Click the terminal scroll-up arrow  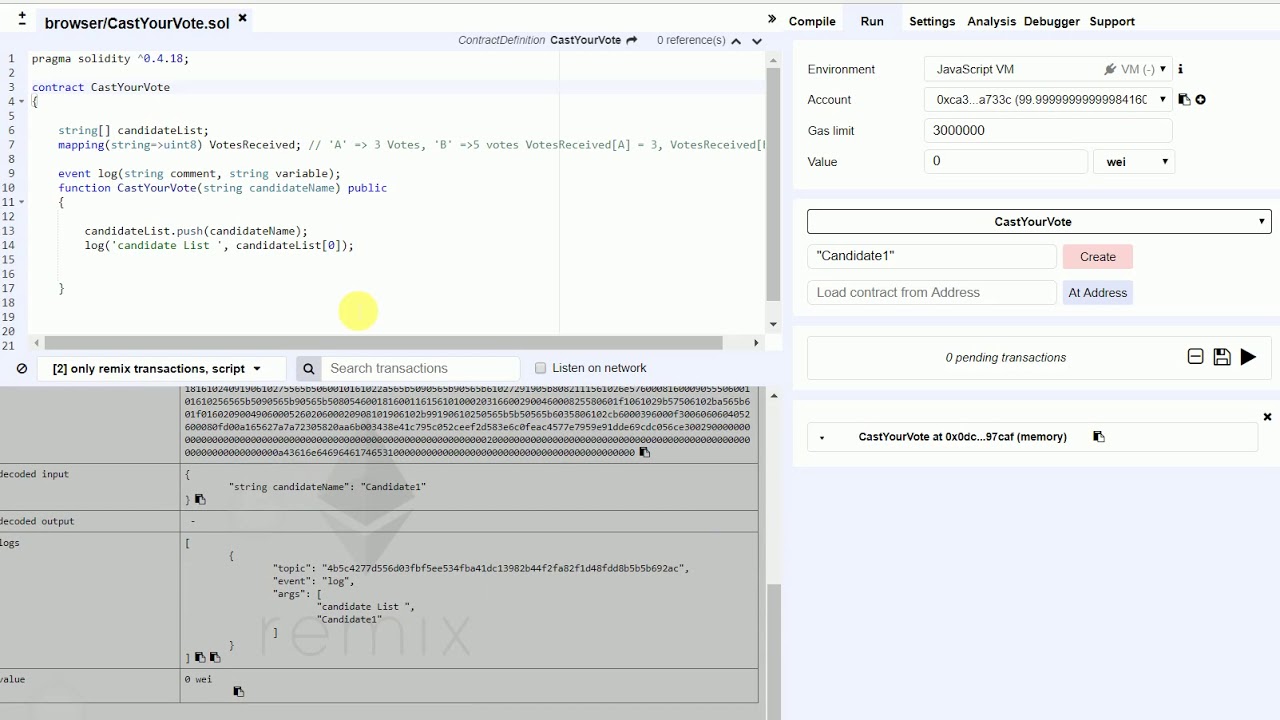coord(772,396)
